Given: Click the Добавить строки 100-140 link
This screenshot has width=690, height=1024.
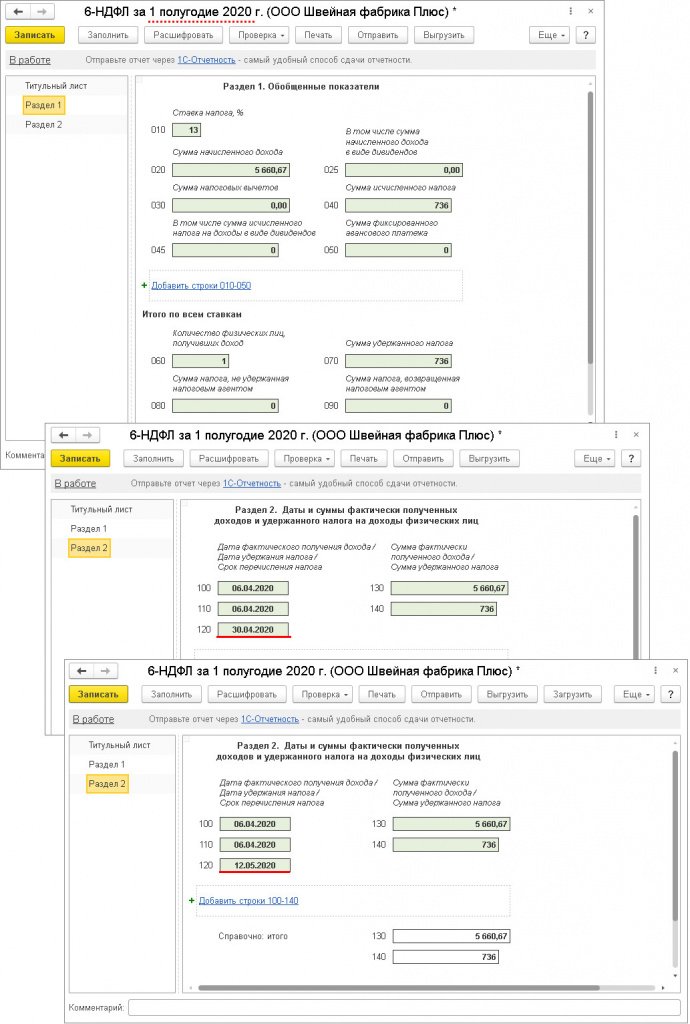Looking at the screenshot, I should coord(248,900).
